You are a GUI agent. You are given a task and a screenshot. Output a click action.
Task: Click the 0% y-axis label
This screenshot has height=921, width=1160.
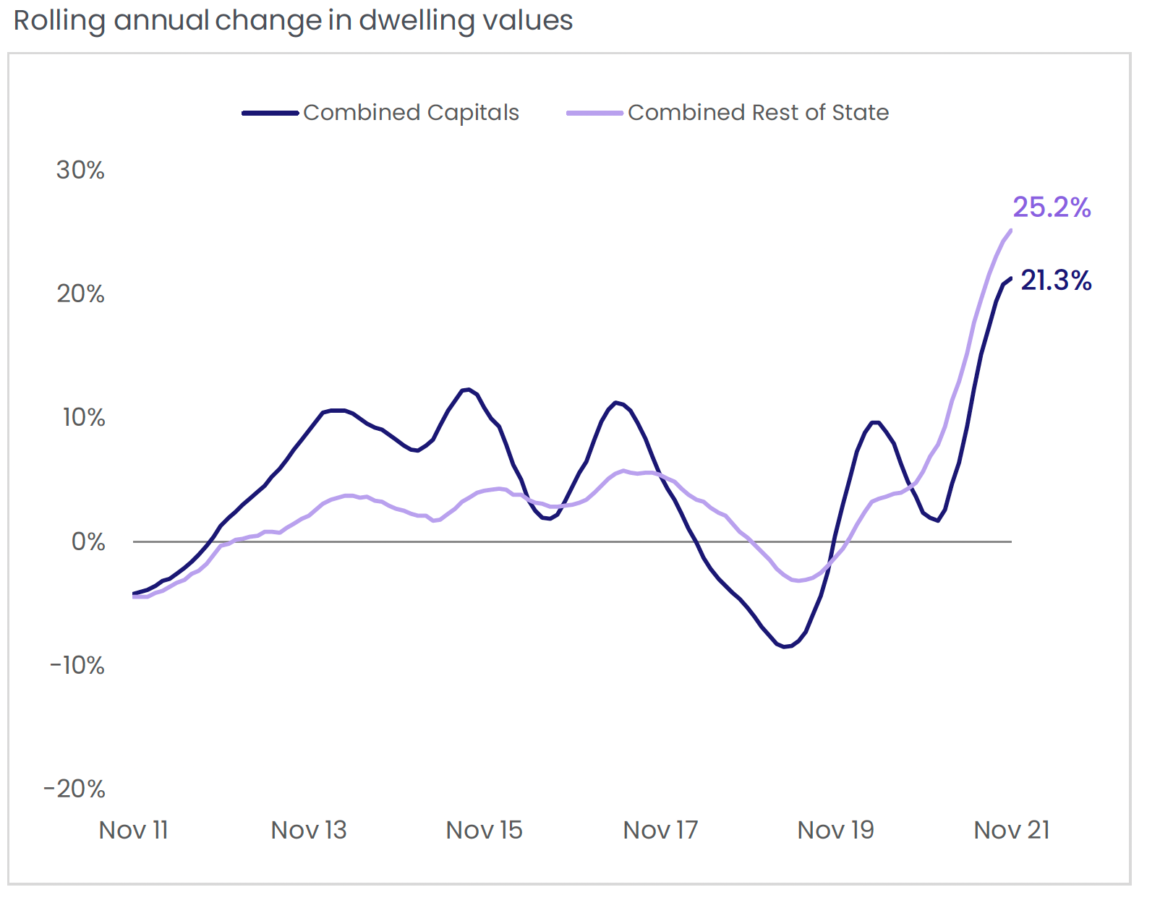(86, 542)
